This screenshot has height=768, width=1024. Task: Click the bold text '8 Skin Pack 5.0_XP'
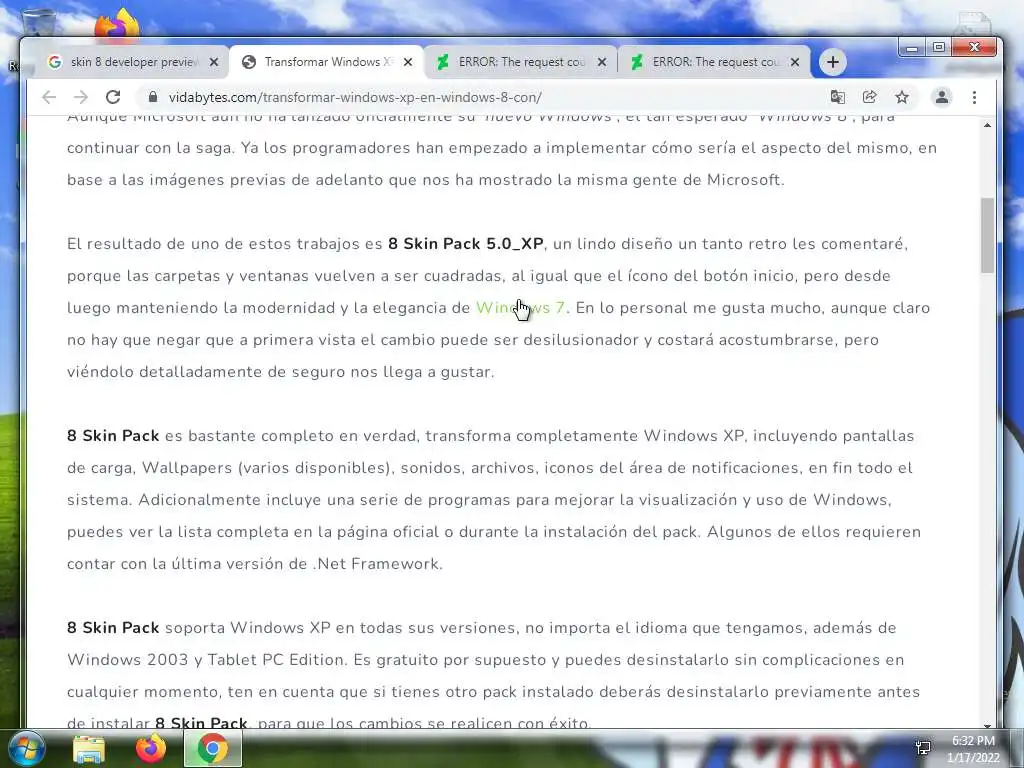(x=466, y=244)
